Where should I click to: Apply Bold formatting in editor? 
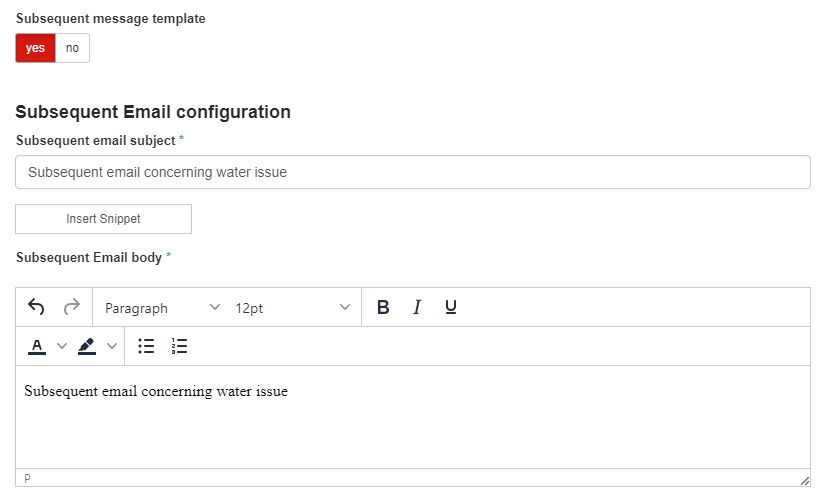click(383, 307)
